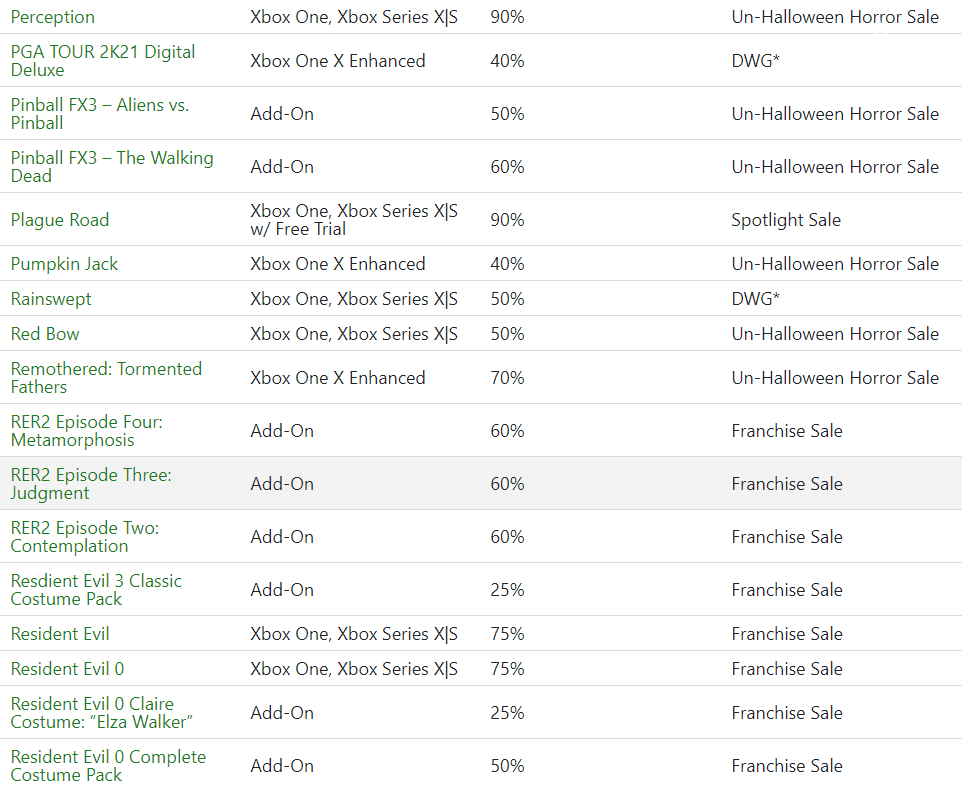Screen dimensions: 979x790
Task: Open the Resident Evil 0 link
Action: (x=67, y=669)
